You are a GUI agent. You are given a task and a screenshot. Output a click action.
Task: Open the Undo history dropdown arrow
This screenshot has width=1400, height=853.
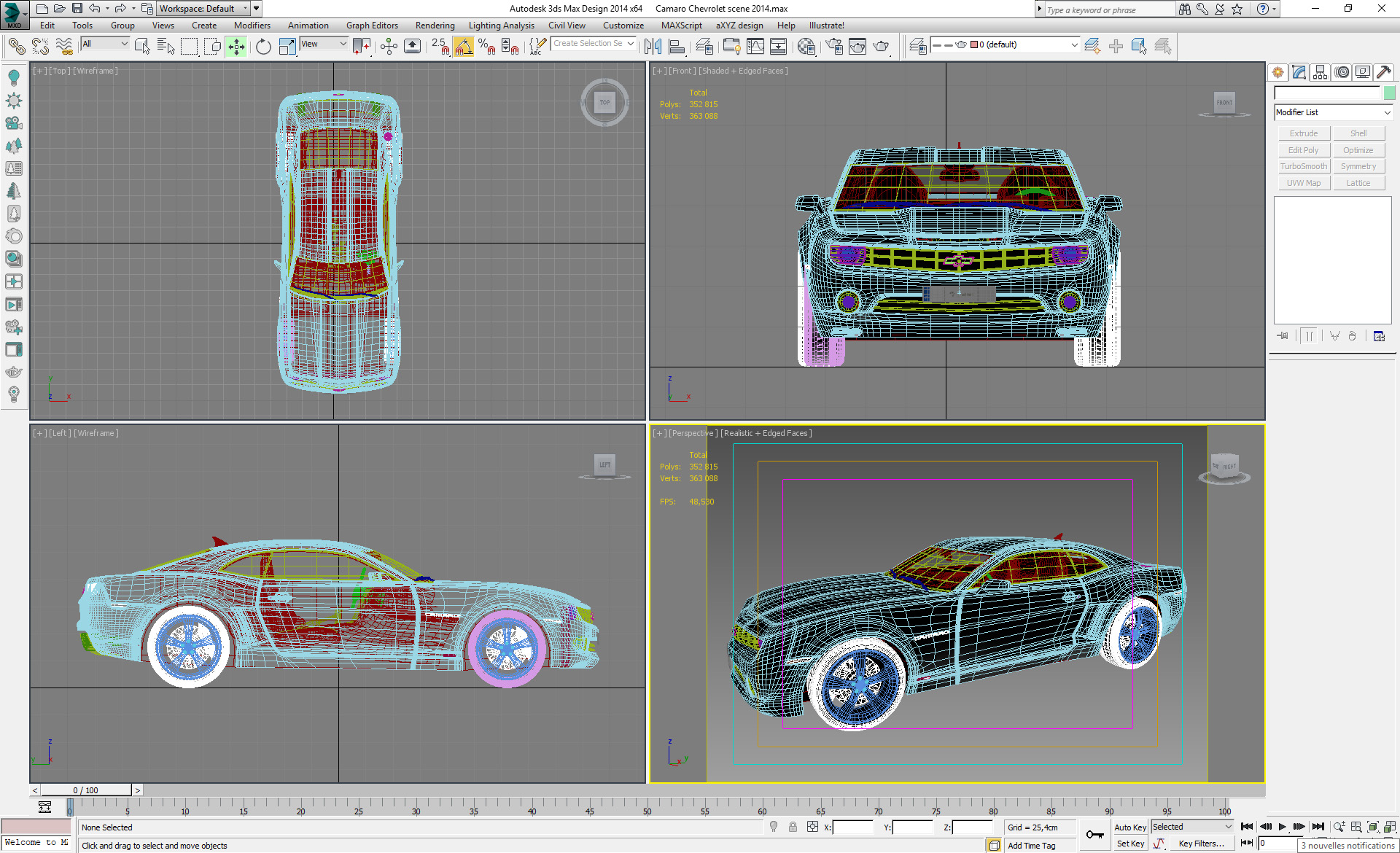click(107, 9)
